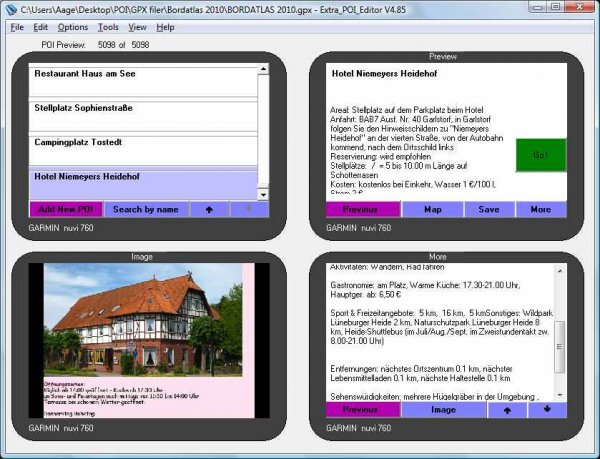Click the Map button in Preview panel

(x=432, y=210)
